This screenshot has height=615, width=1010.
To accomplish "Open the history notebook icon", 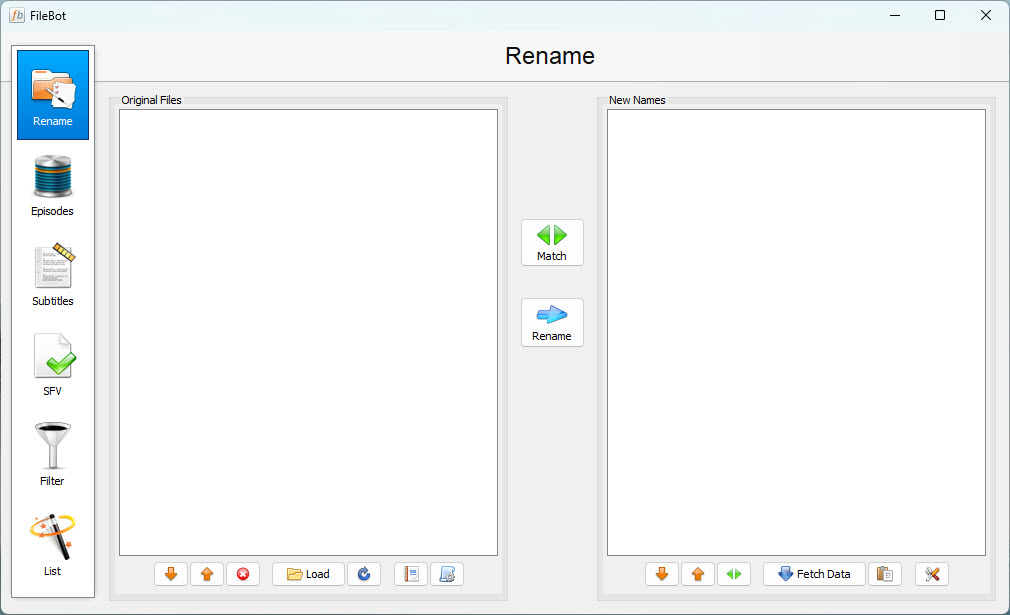I will [x=411, y=574].
